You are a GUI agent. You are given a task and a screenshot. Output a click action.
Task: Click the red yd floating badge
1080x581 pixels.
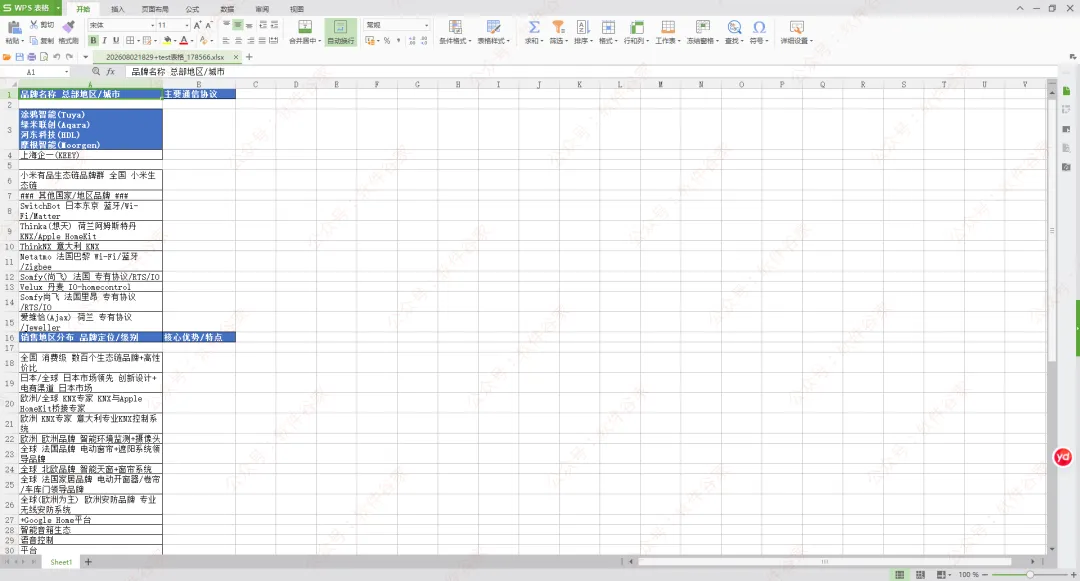1063,456
